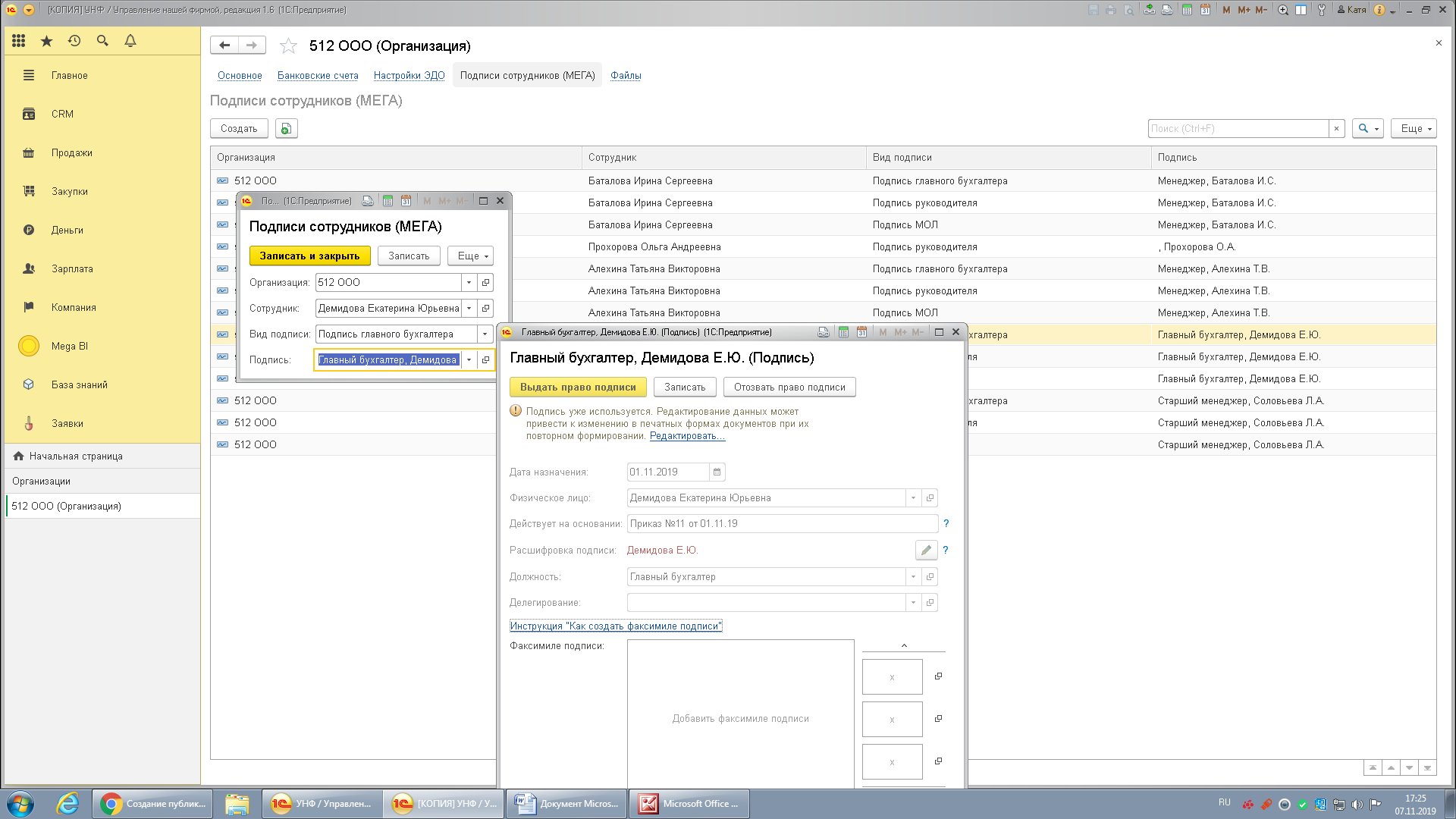This screenshot has width=1456, height=819.
Task: Click the Создать button in list
Action: tap(239, 128)
